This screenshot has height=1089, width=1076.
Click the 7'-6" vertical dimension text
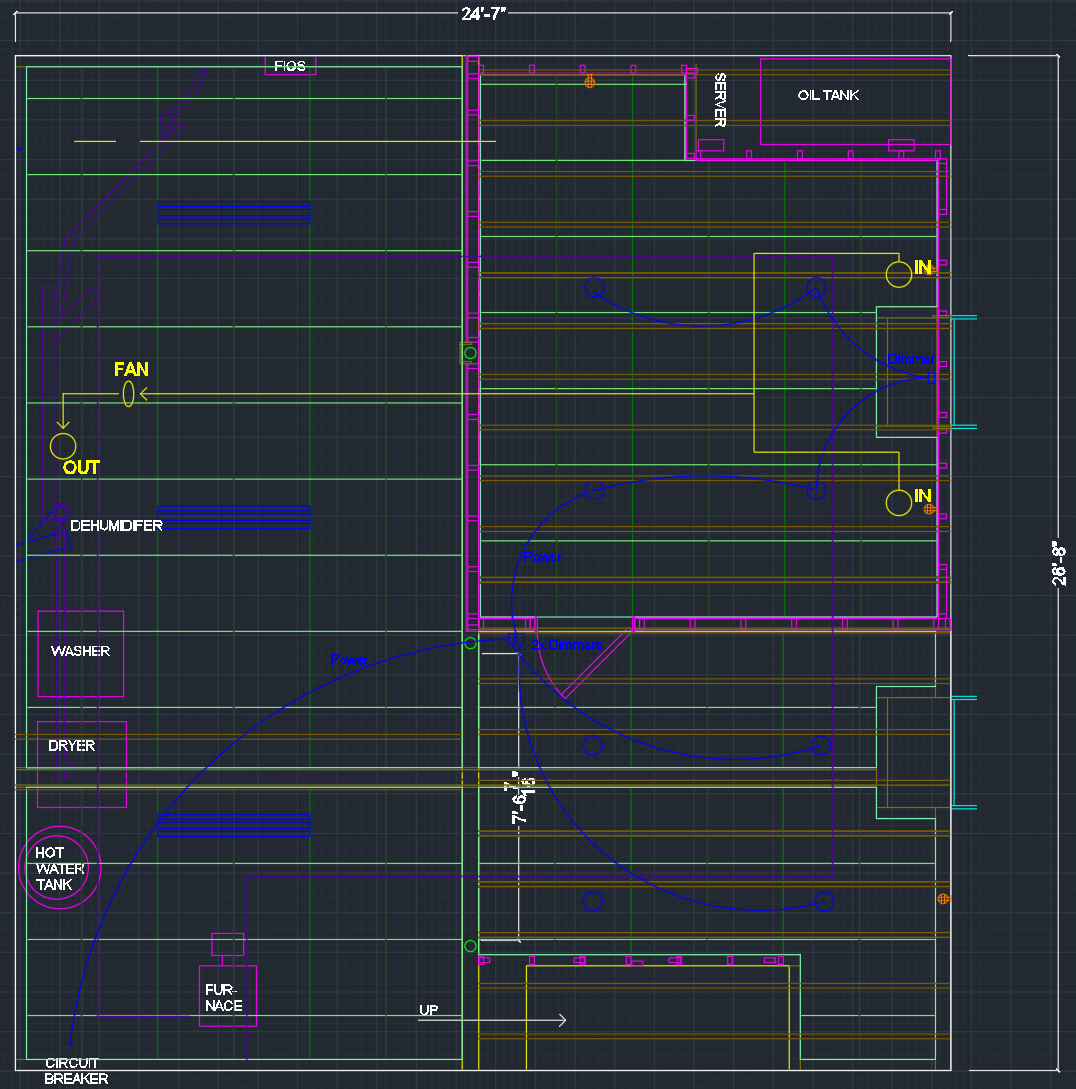(519, 797)
